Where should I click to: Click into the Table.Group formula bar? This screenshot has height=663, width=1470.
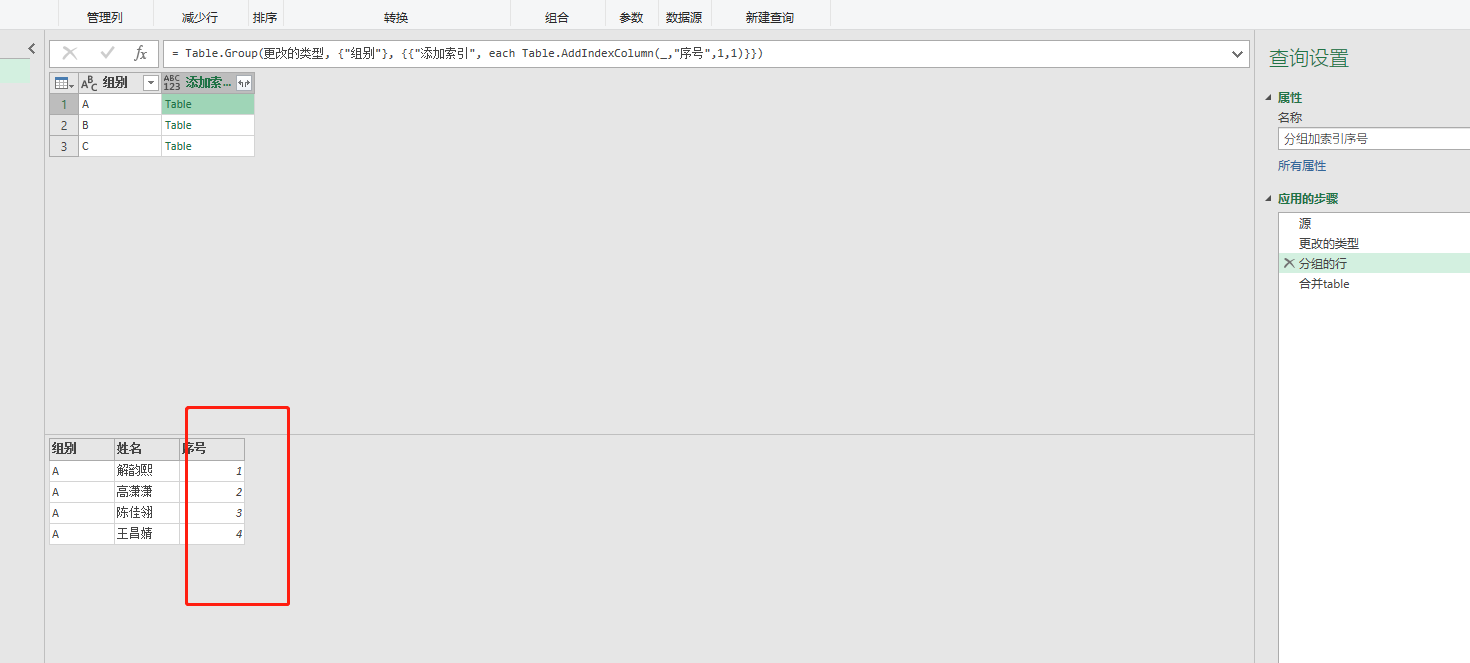tap(695, 54)
